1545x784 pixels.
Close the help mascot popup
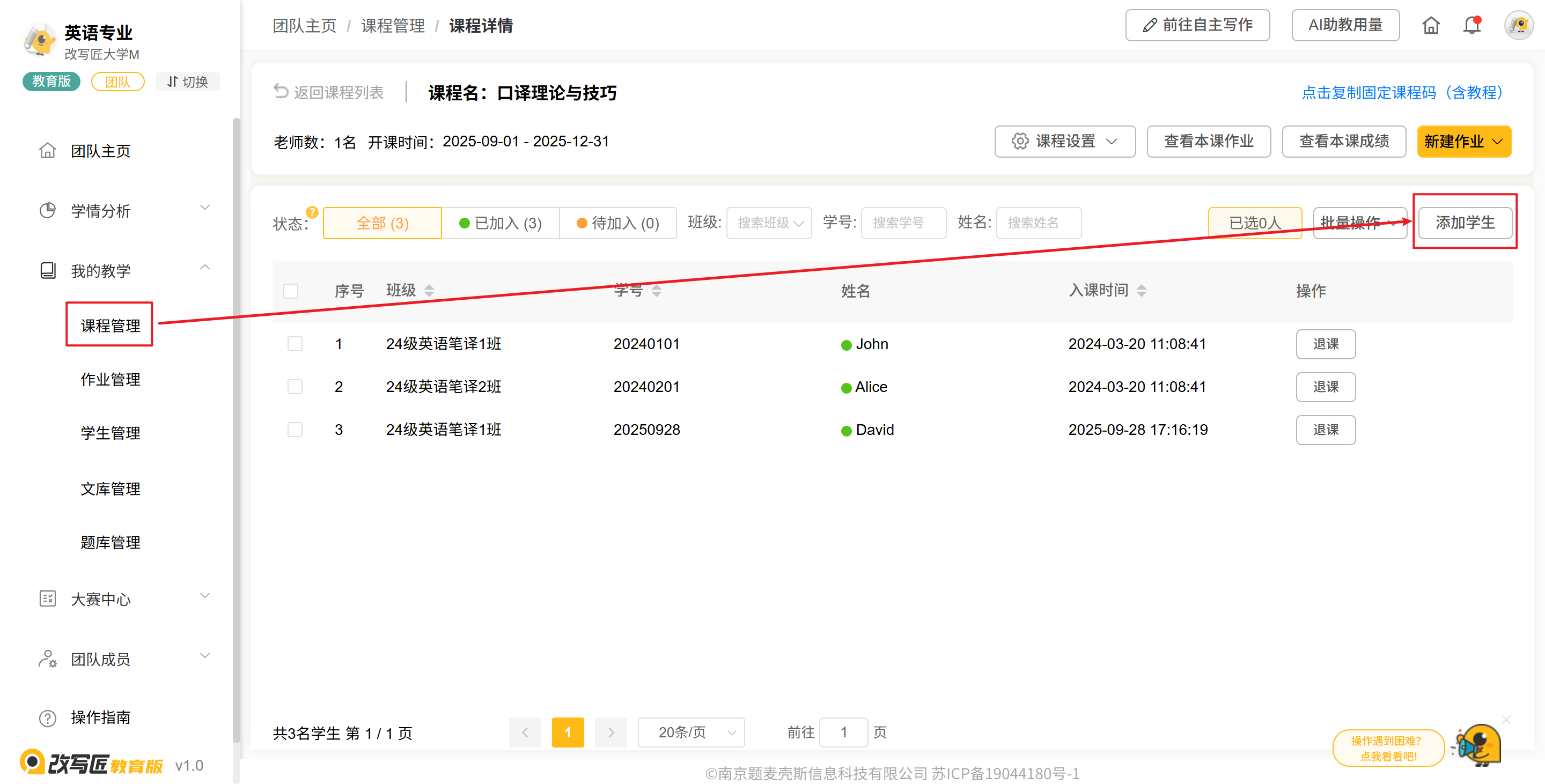click(x=1506, y=719)
